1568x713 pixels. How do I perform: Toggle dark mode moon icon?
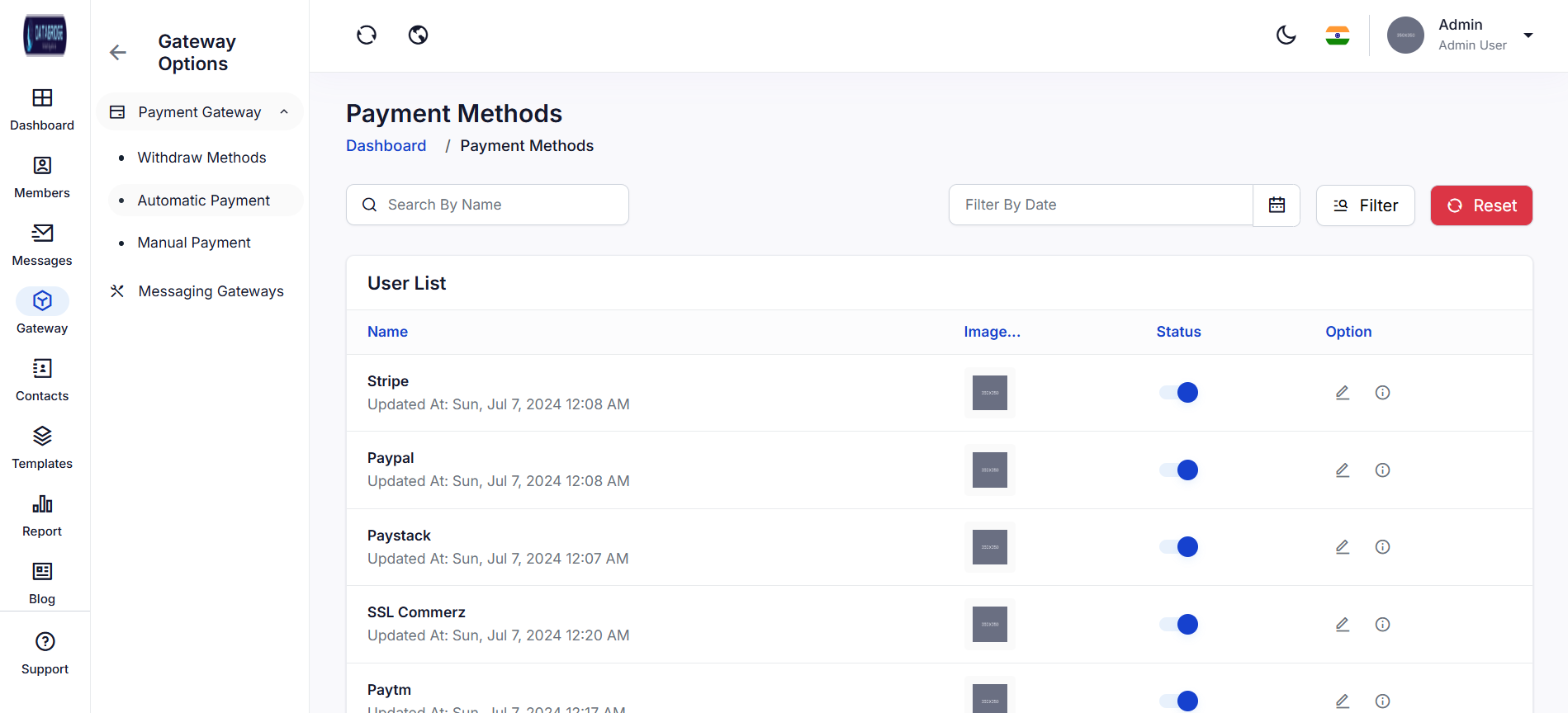tap(1286, 35)
